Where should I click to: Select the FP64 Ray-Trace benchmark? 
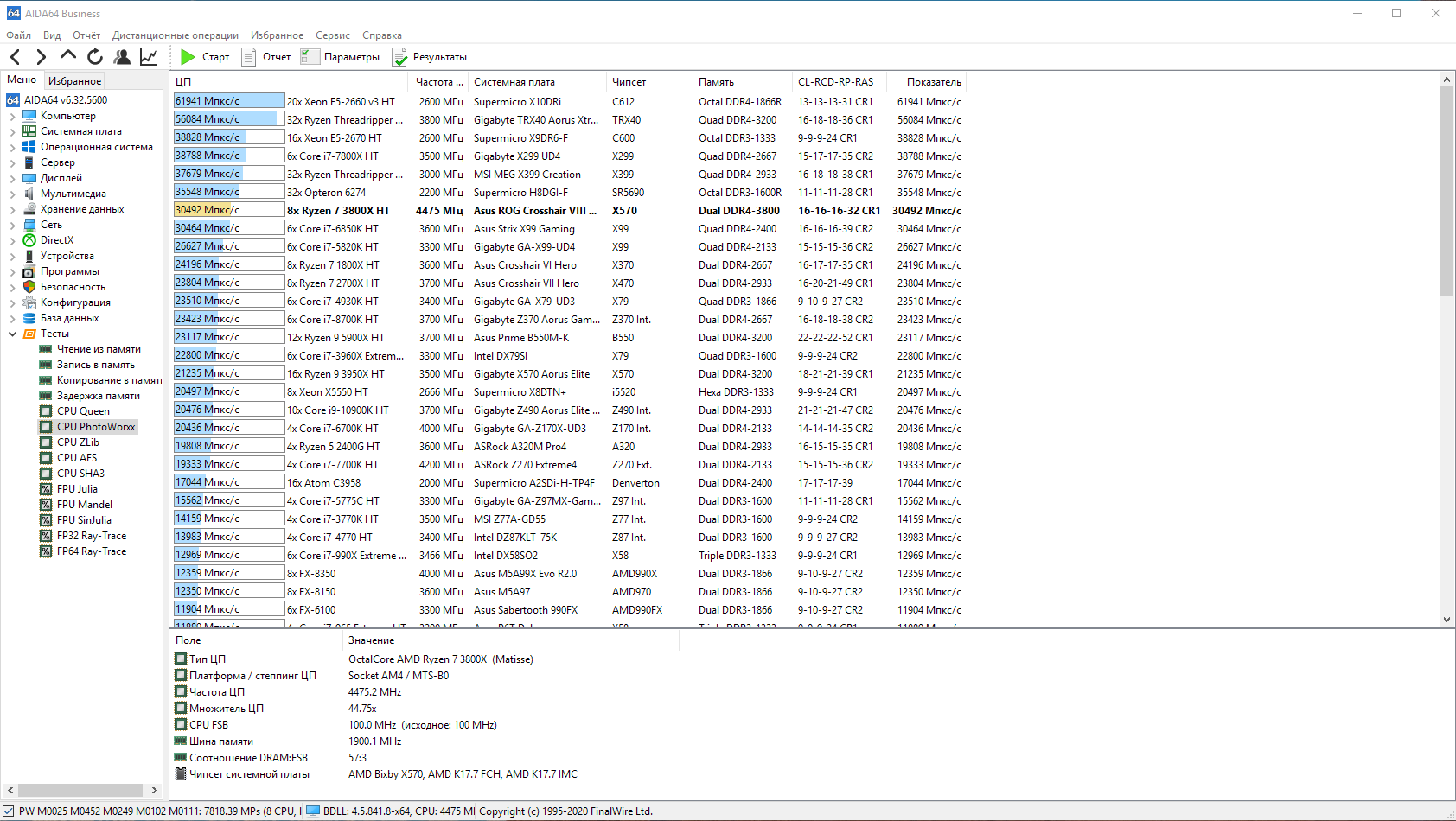(x=92, y=551)
